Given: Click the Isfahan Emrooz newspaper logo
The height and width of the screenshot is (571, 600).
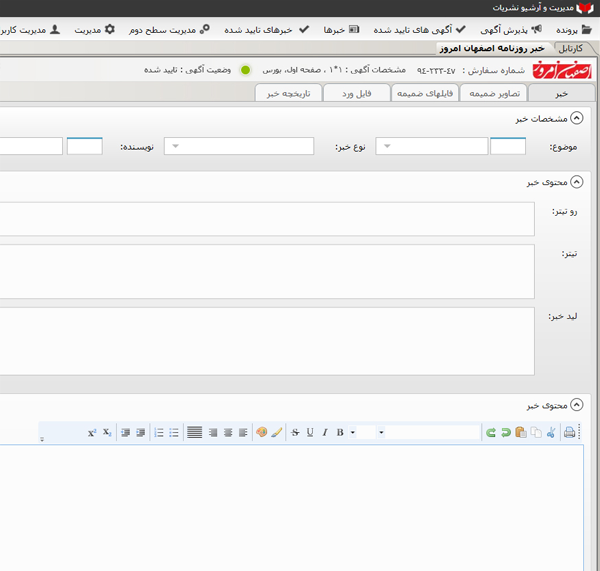Looking at the screenshot, I should point(562,70).
